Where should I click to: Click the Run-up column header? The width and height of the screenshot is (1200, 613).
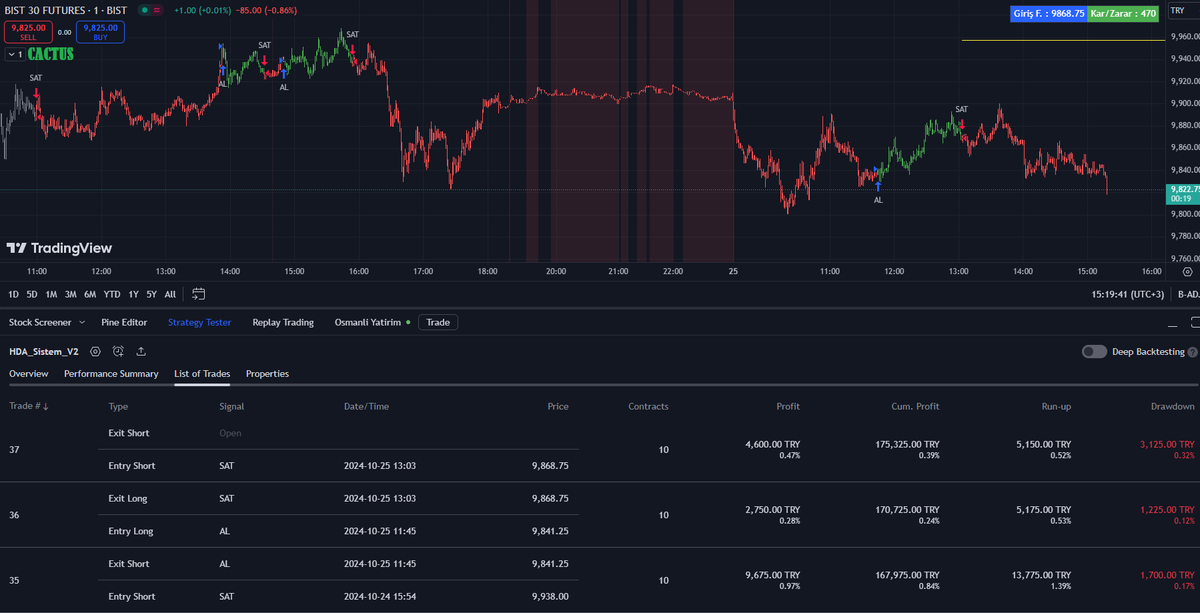click(1055, 407)
